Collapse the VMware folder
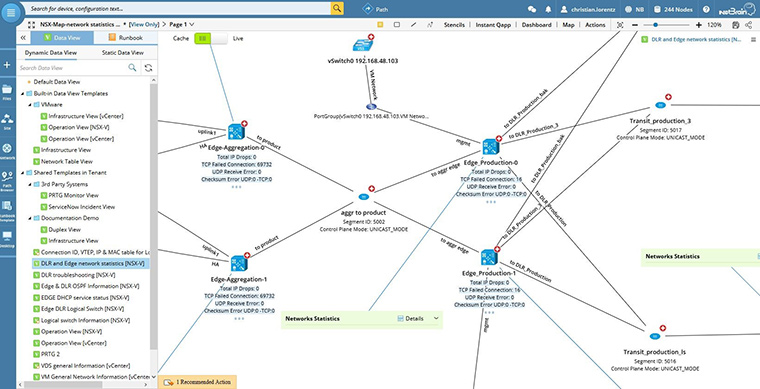 tap(30, 105)
